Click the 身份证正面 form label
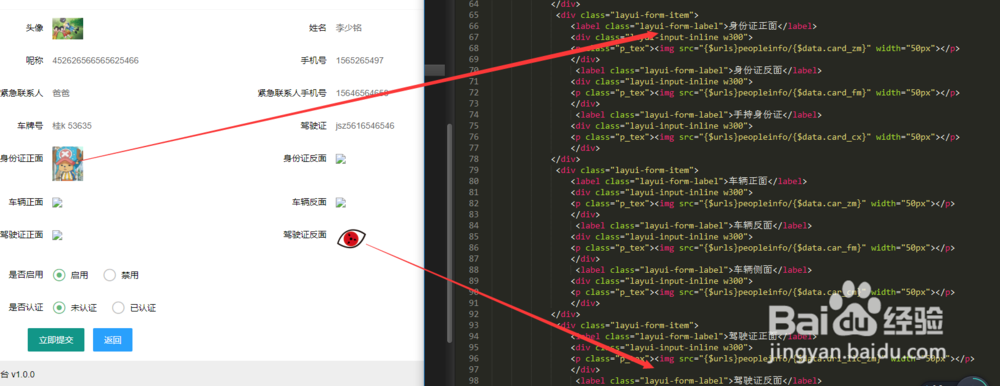The height and width of the screenshot is (386, 1000). pos(21,158)
